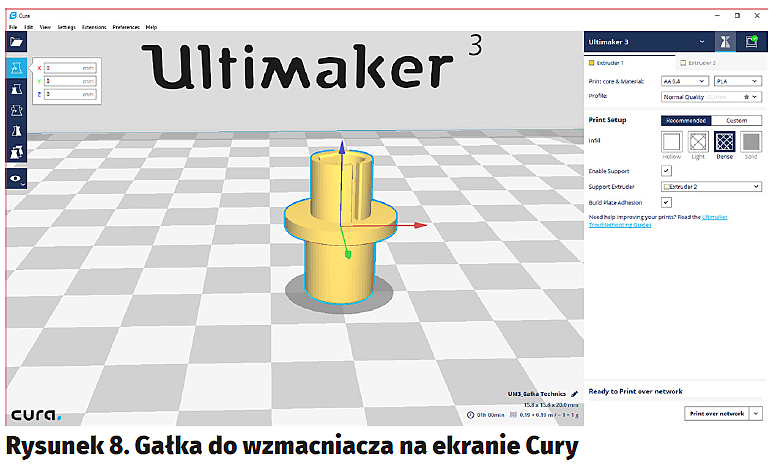Select the Move tool in the sidebar

(16, 68)
